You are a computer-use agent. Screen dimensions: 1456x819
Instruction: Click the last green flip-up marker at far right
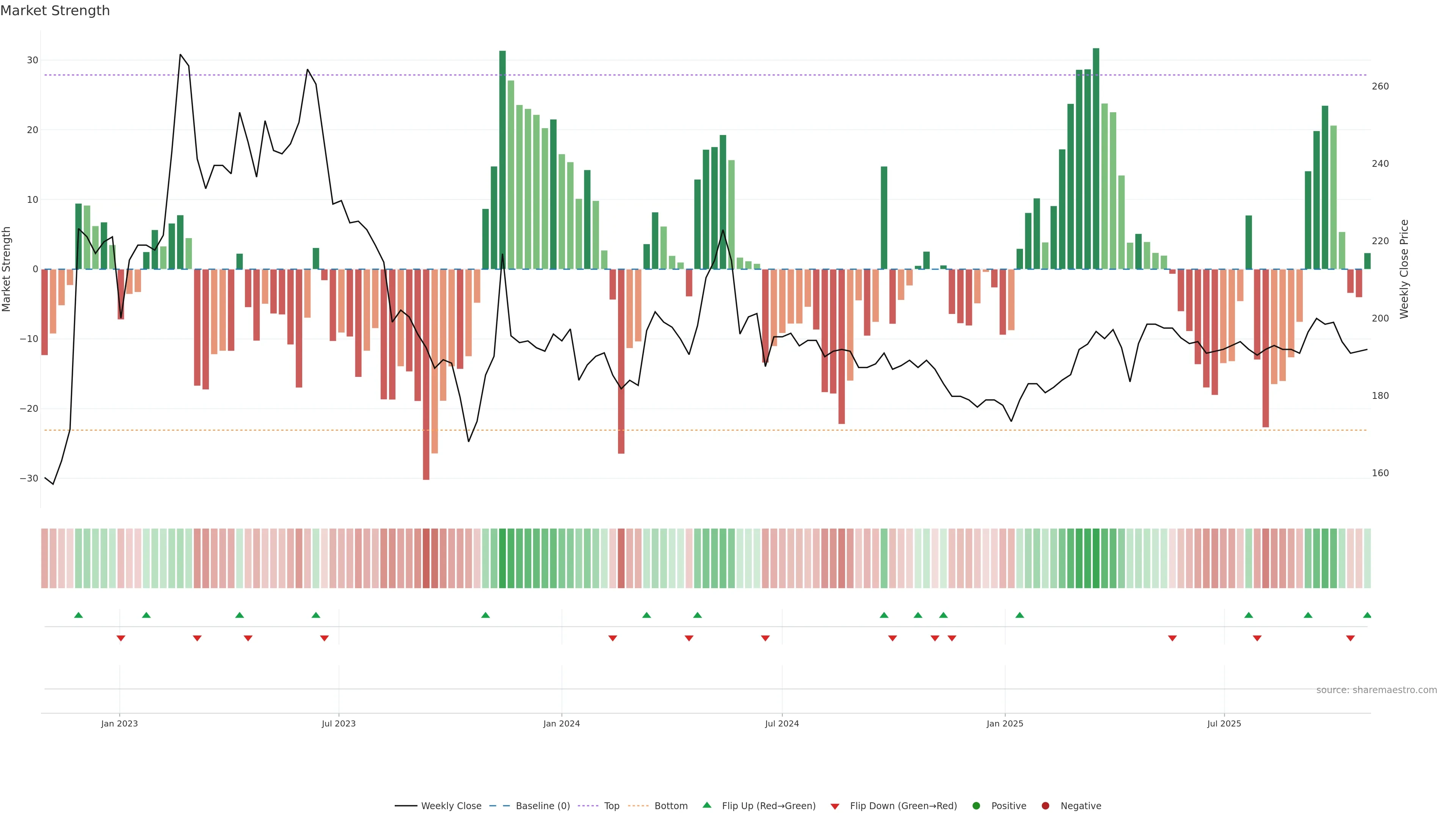click(x=1367, y=615)
